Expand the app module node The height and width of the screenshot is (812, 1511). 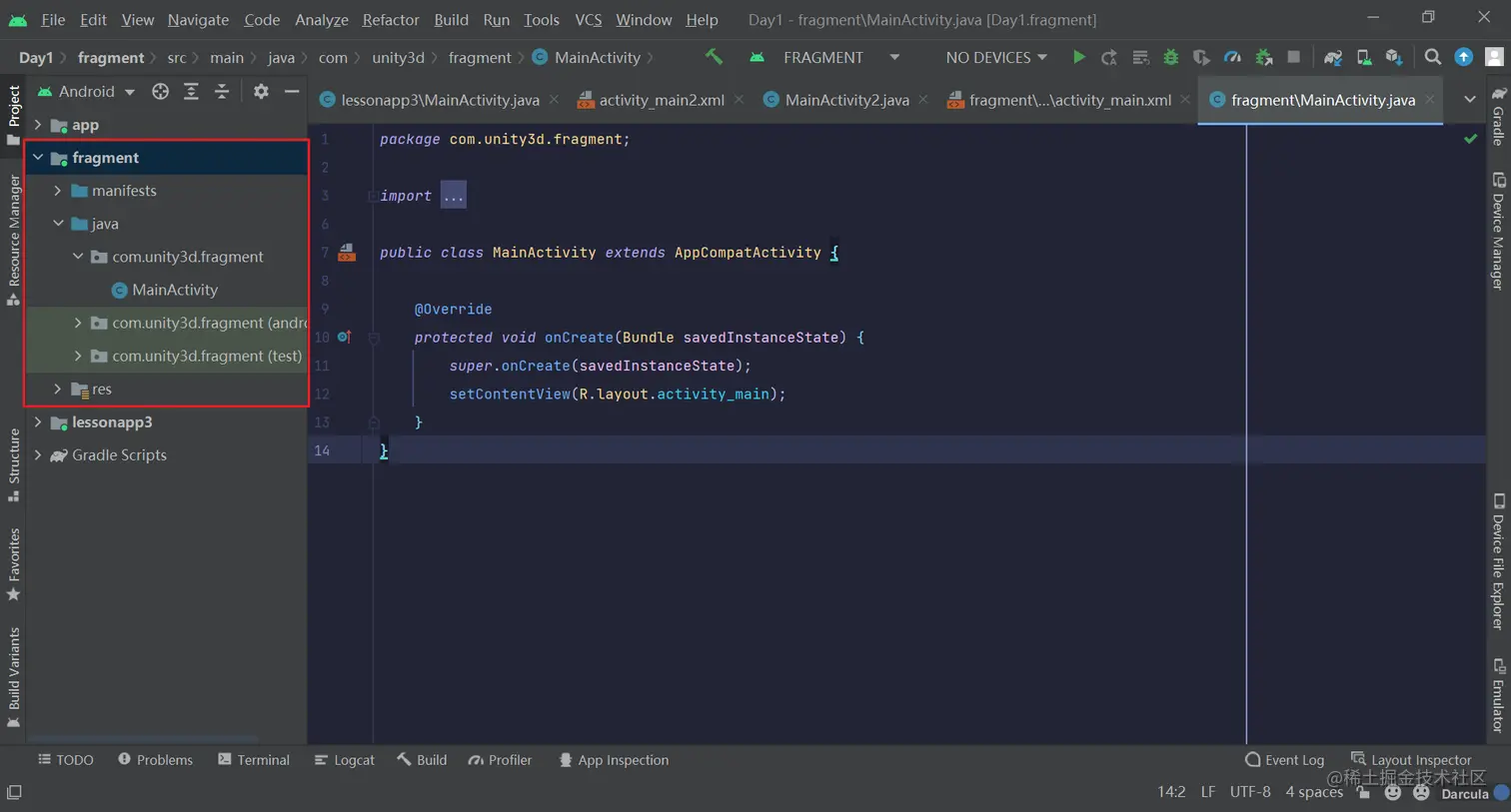coord(38,125)
